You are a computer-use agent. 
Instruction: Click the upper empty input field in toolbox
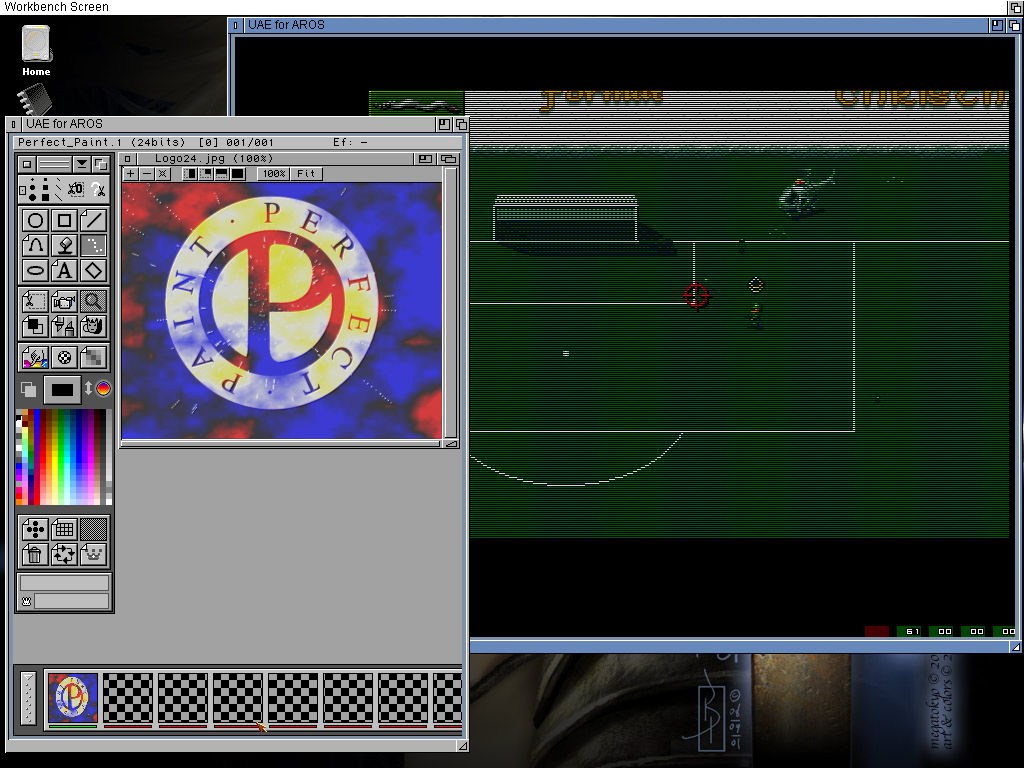pyautogui.click(x=64, y=583)
